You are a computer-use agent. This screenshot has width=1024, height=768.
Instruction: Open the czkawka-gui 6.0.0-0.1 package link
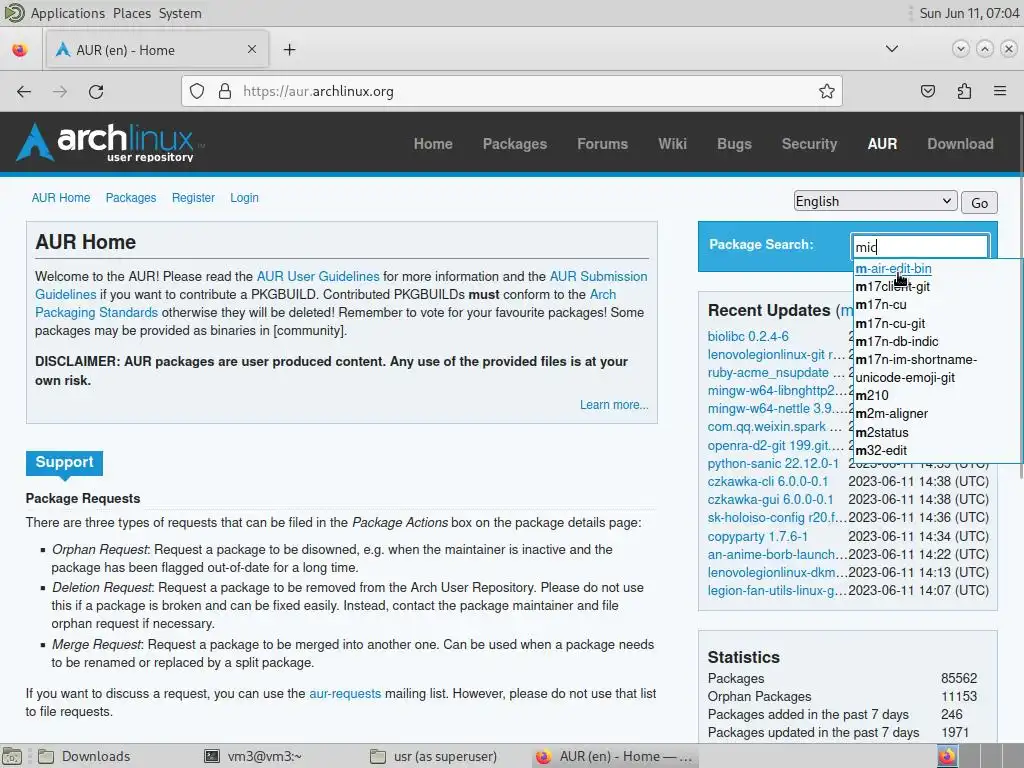(x=770, y=500)
